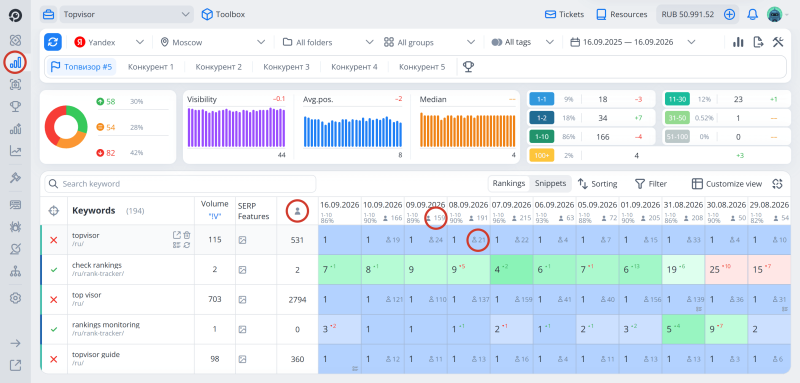Click the red-green-orange donut chart
The image size is (800, 383).
[x=65, y=127]
